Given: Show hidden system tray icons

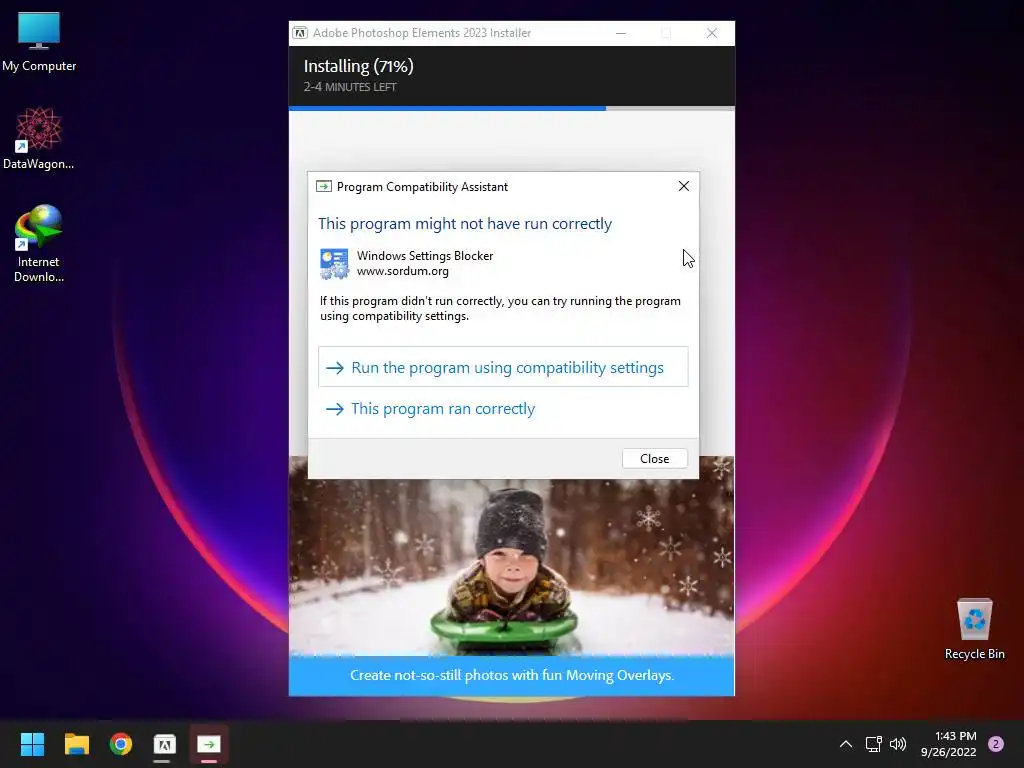Looking at the screenshot, I should (846, 744).
